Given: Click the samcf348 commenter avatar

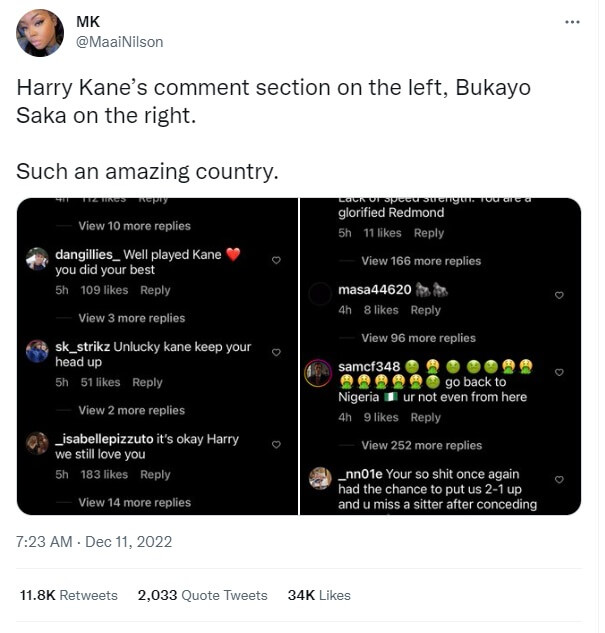Looking at the screenshot, I should click(x=319, y=371).
